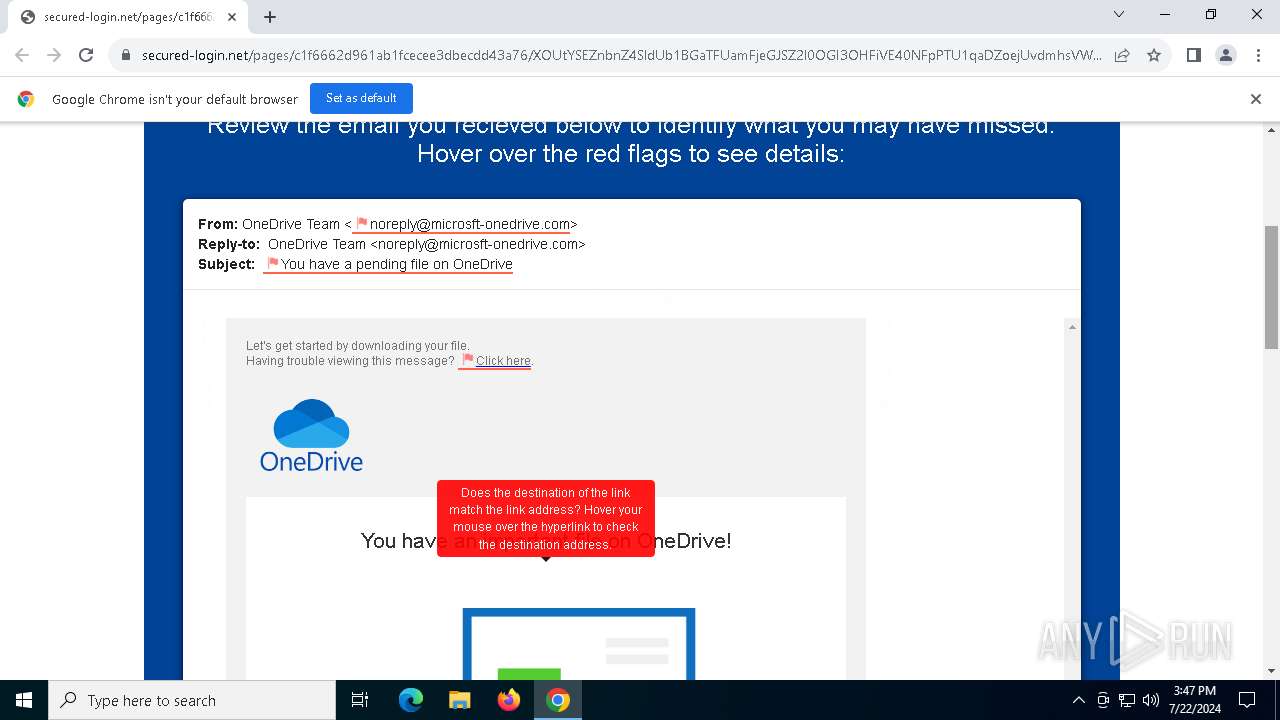This screenshot has width=1280, height=720.
Task: Open the notification center icon
Action: pos(1247,700)
